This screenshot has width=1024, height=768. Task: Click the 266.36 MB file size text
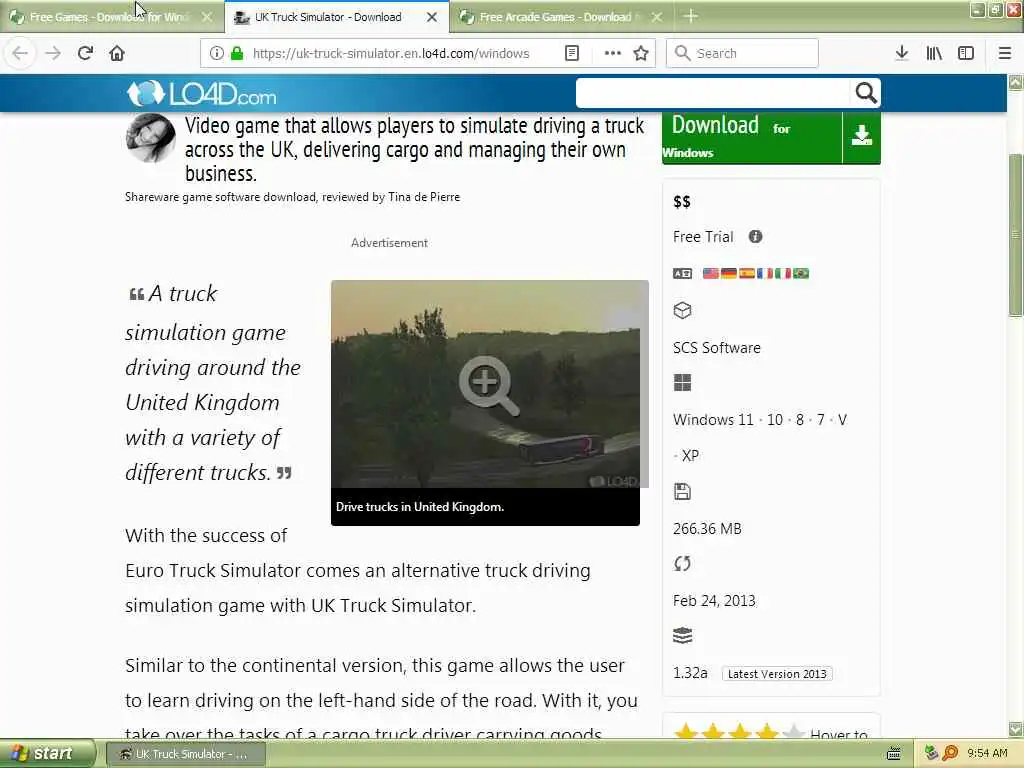pyautogui.click(x=707, y=528)
